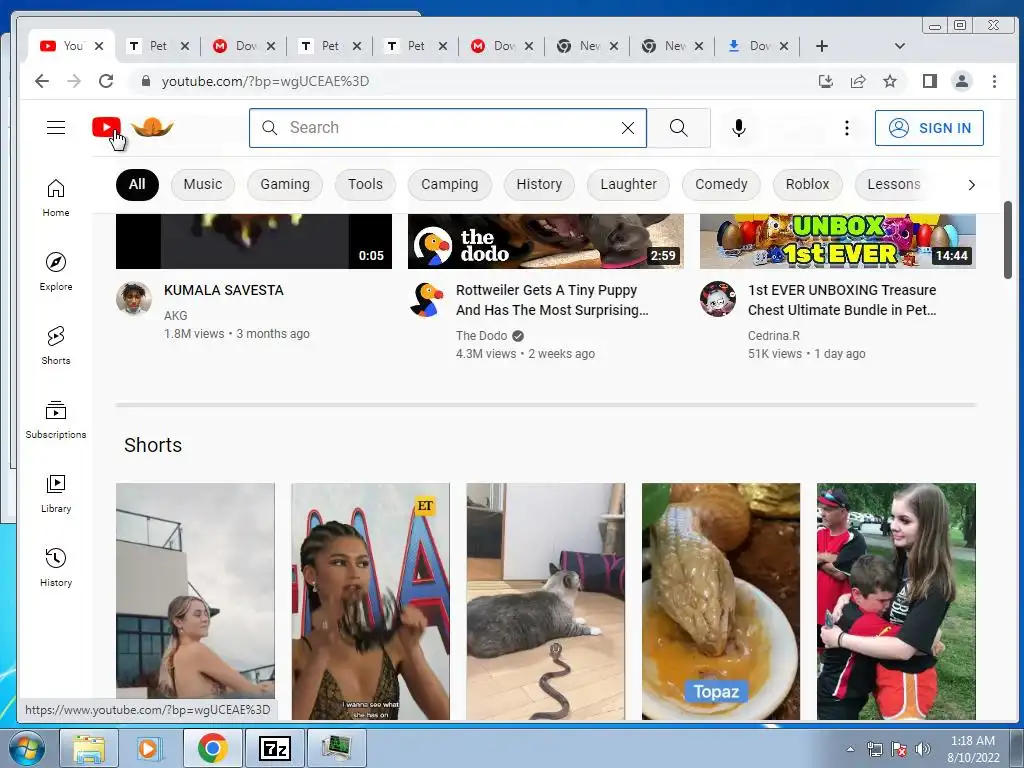Select the Gaming filter chip
Screen dimensions: 1024x768
click(x=285, y=184)
